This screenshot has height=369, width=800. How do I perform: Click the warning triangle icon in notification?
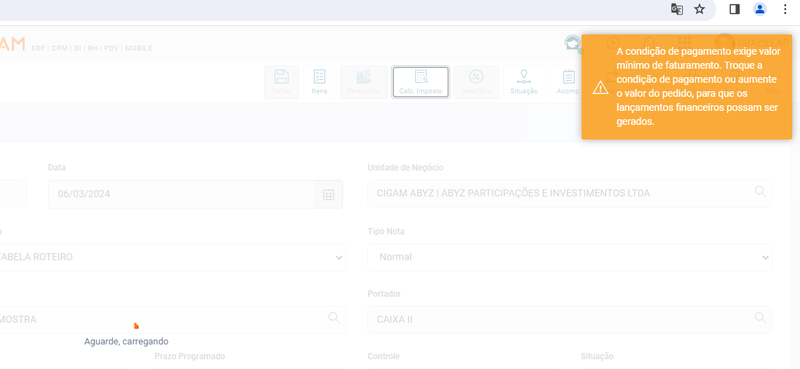coord(600,88)
